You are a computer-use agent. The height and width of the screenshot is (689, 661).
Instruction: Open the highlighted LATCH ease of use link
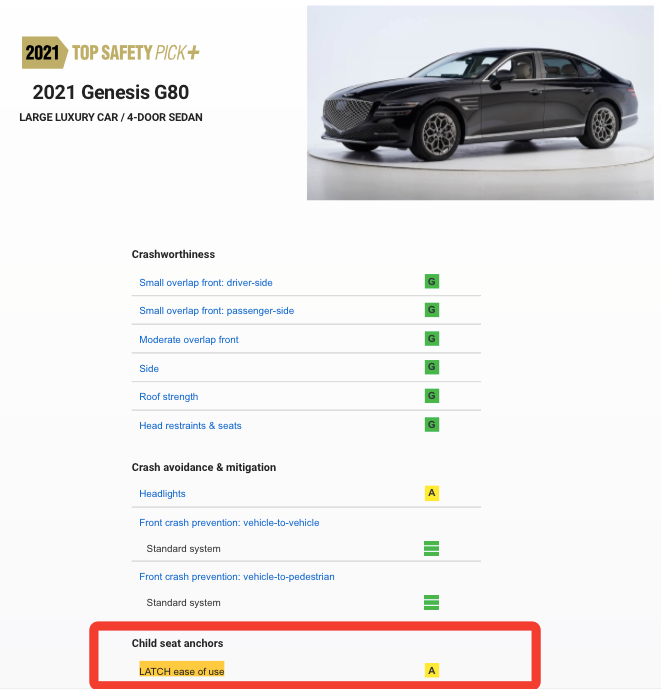coord(182,671)
